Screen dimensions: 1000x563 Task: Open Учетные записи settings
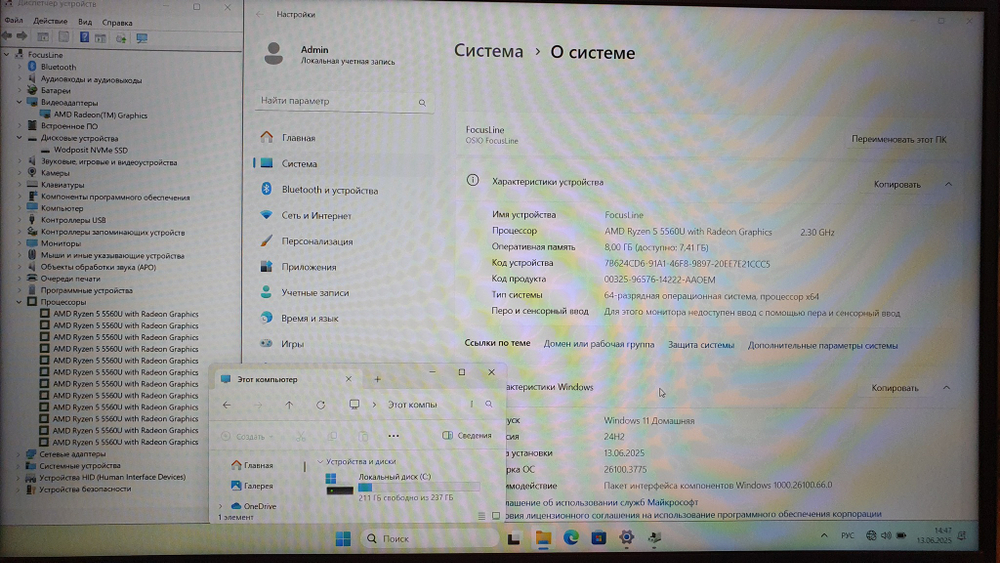point(315,293)
